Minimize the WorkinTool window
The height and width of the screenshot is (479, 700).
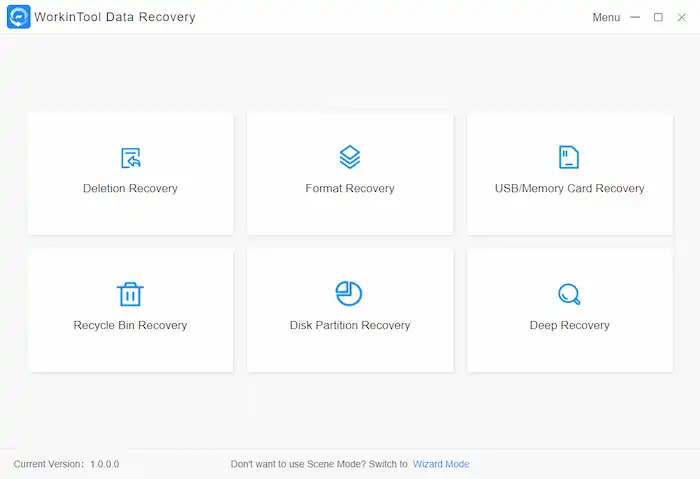[635, 17]
